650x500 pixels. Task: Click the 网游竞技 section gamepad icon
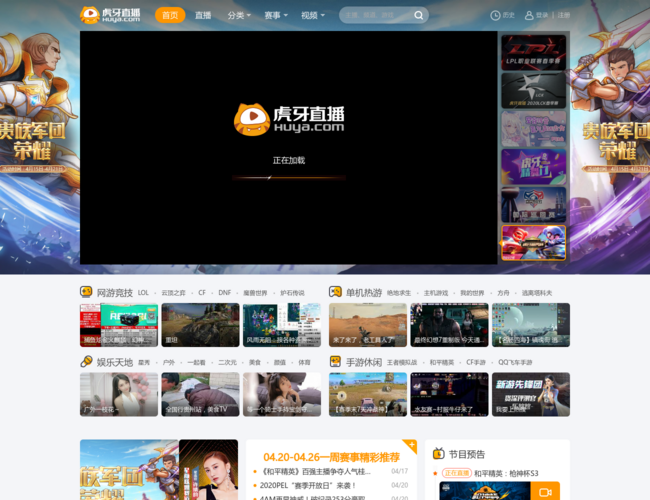86,292
